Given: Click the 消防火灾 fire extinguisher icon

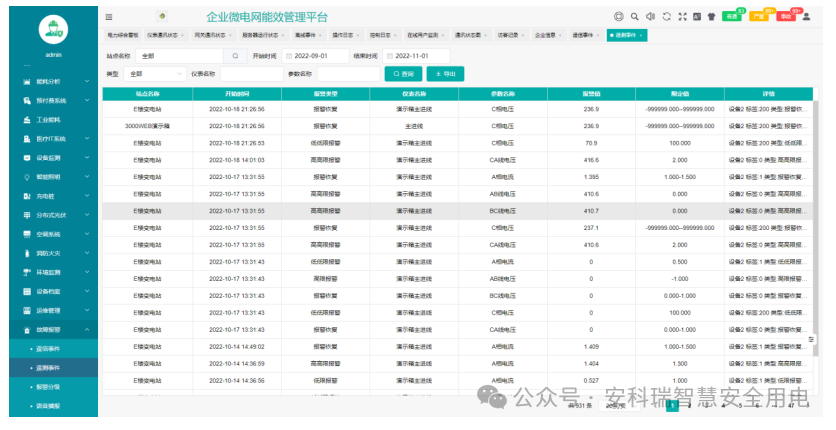Looking at the screenshot, I should [27, 254].
